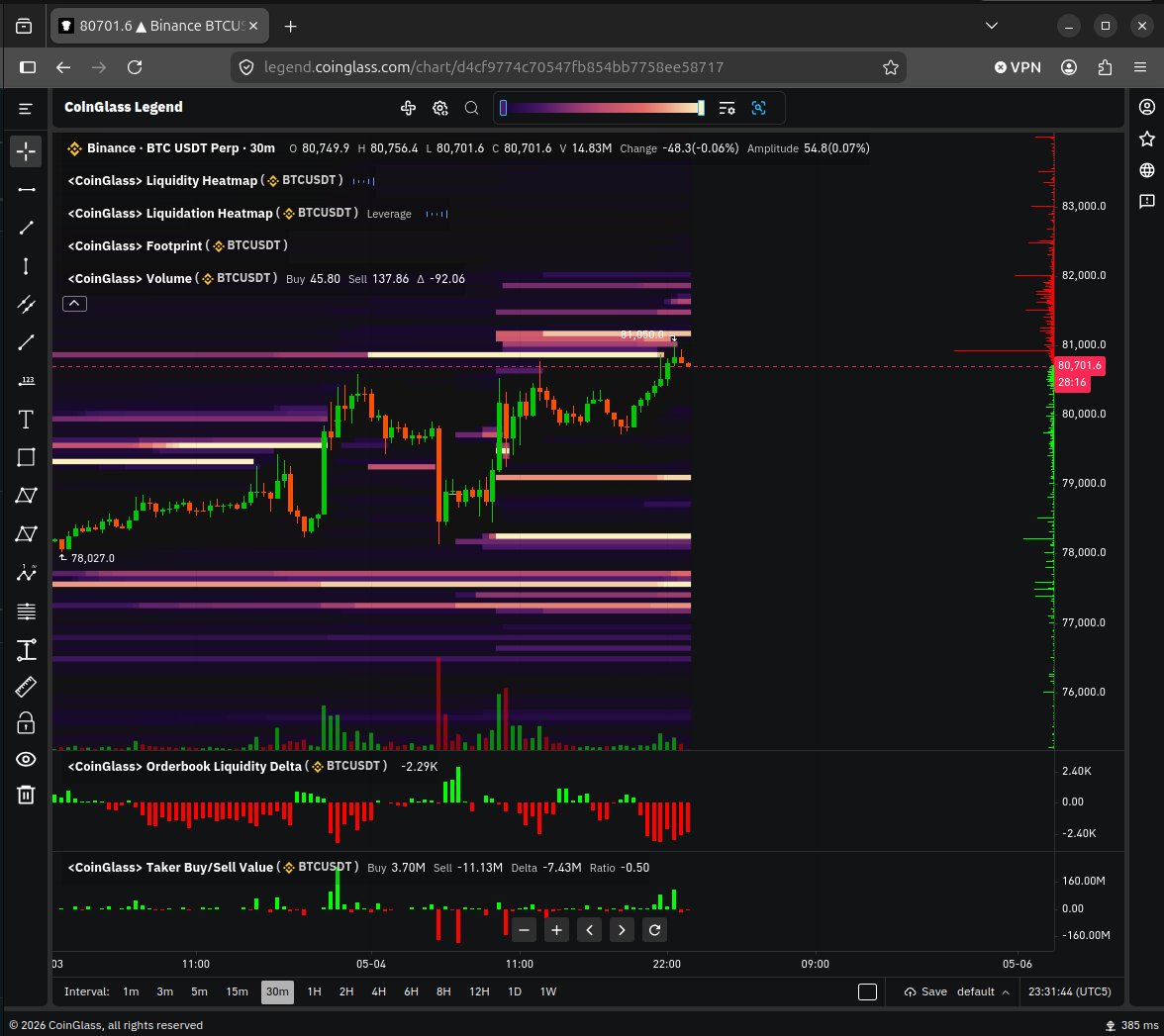Take a chart screenshot with capture icon
This screenshot has height=1036, width=1164.
[758, 109]
